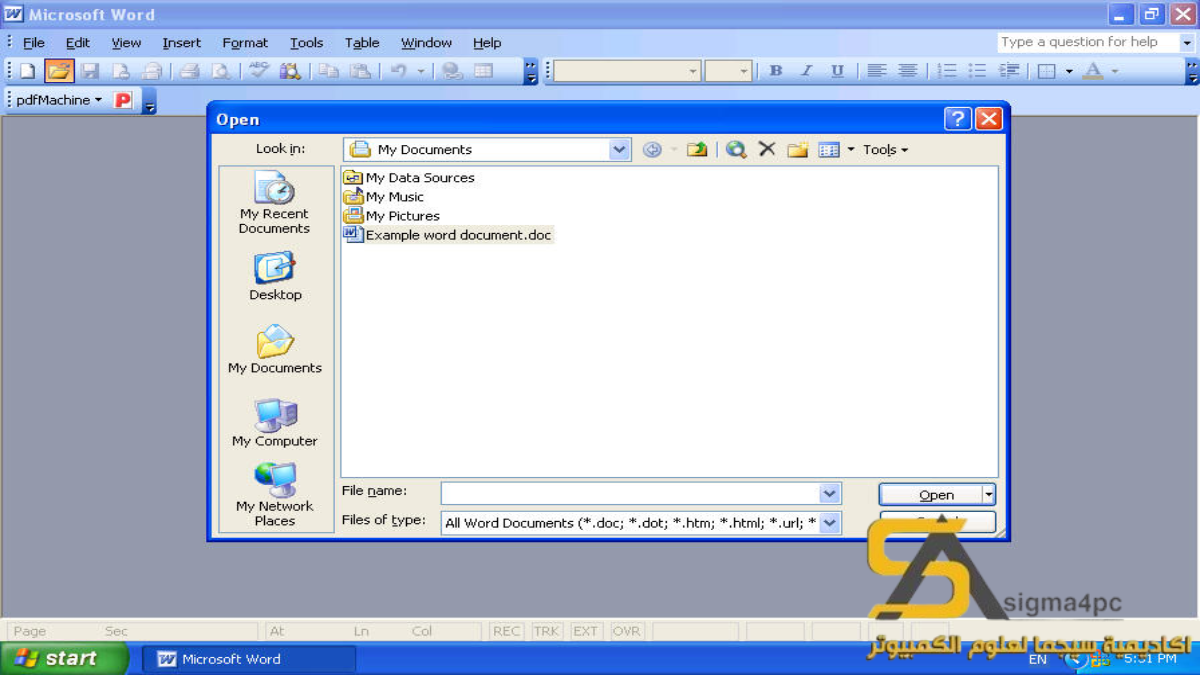This screenshot has width=1200, height=675.
Task: Open the pdfMachine toolbar dropdown
Action: (59, 100)
